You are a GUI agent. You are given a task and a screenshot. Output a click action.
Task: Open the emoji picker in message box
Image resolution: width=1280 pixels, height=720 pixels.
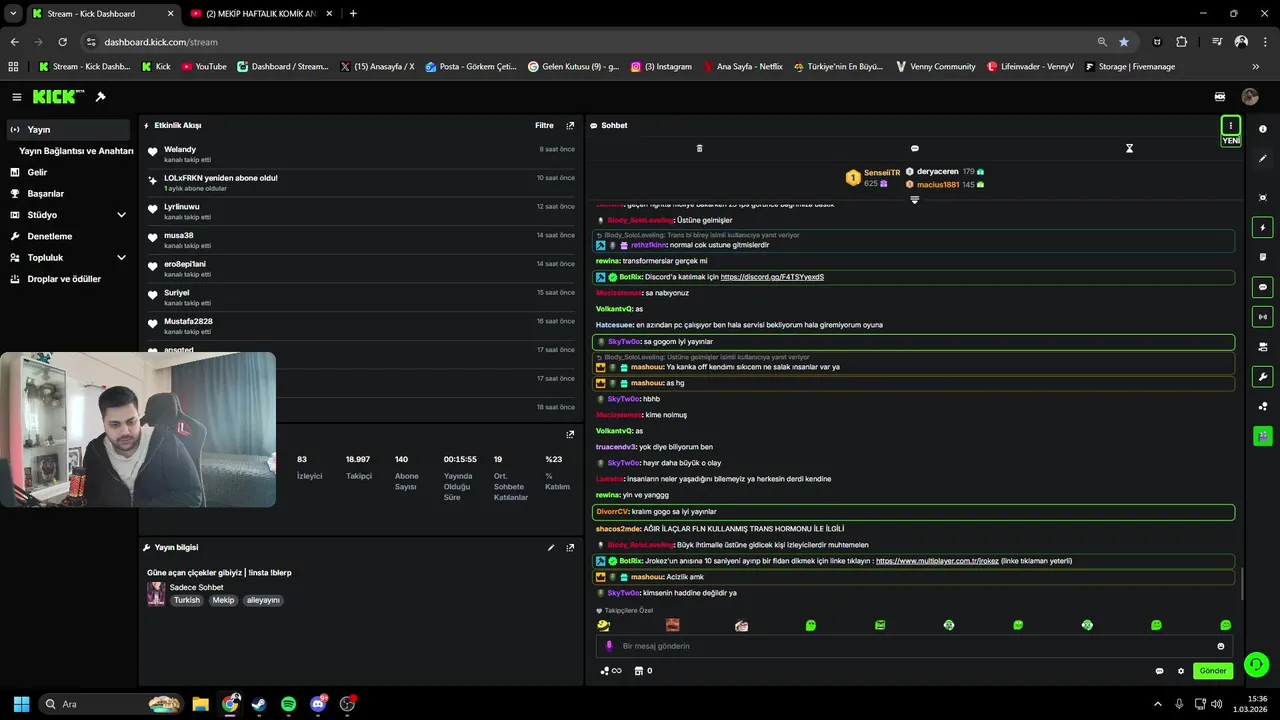tap(1221, 646)
